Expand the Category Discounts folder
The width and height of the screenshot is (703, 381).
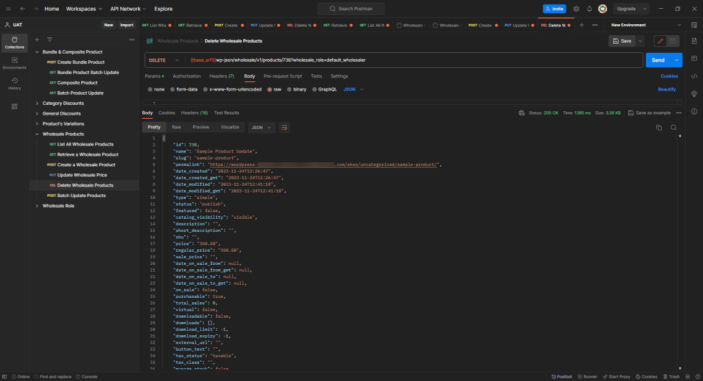[63, 103]
